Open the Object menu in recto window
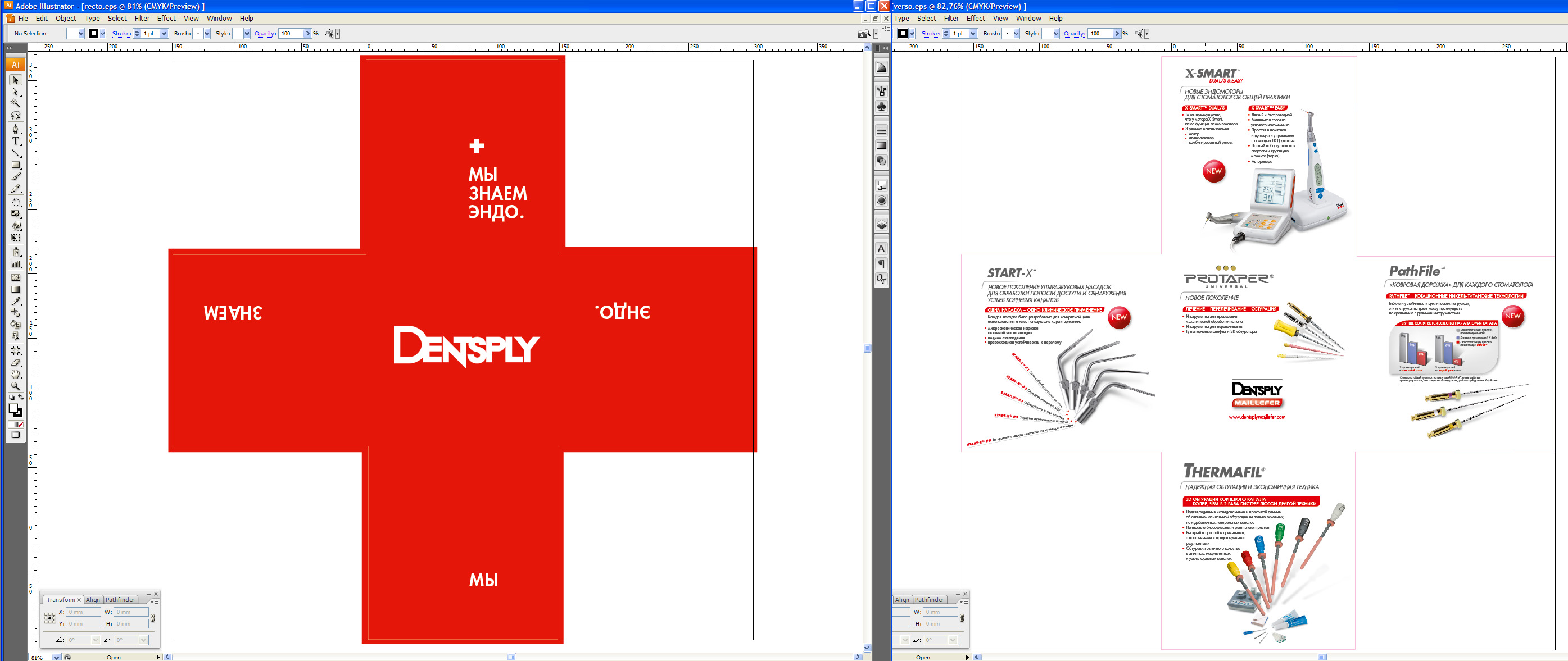The width and height of the screenshot is (1568, 661). [x=66, y=18]
